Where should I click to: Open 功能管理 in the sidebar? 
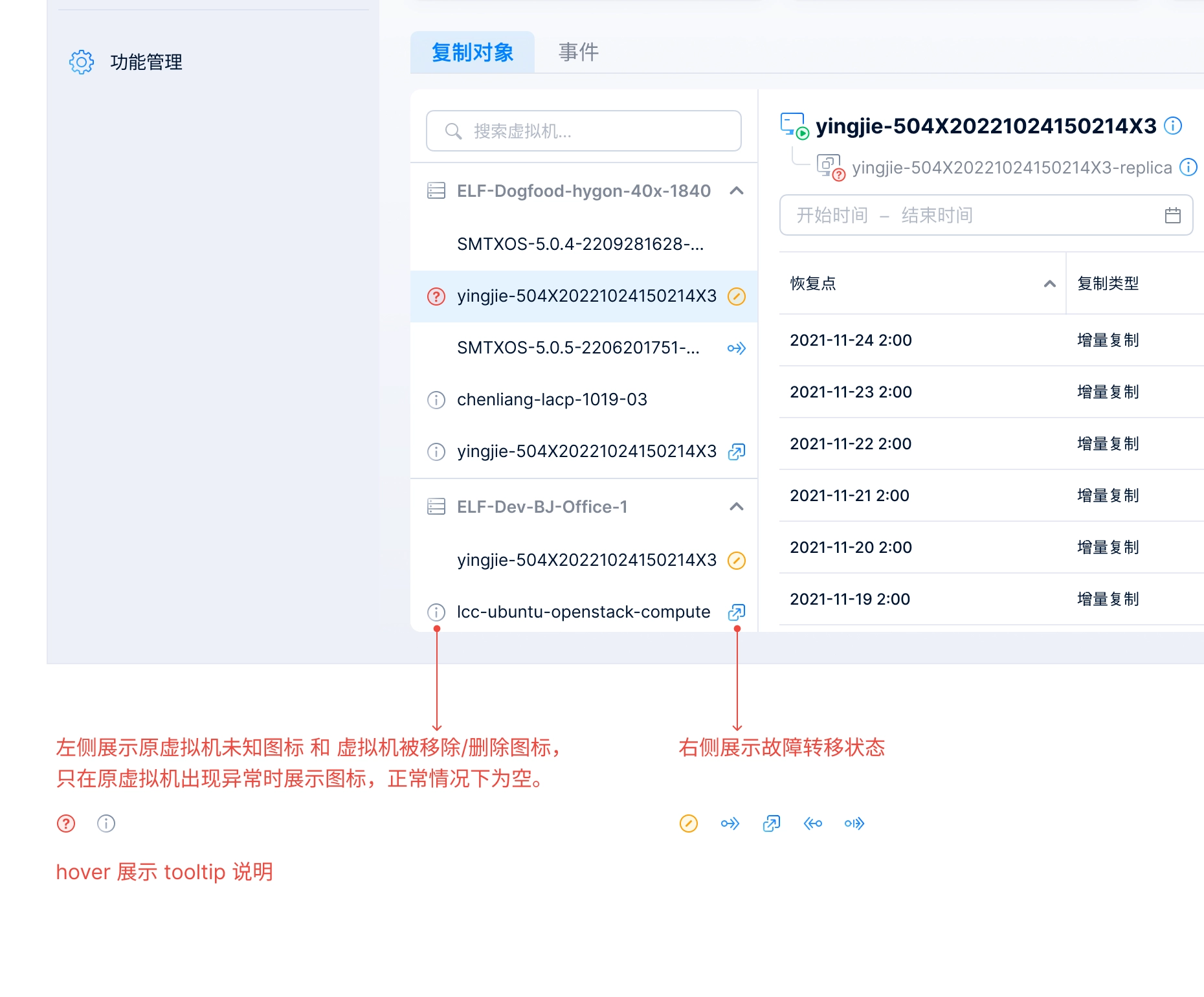[146, 62]
